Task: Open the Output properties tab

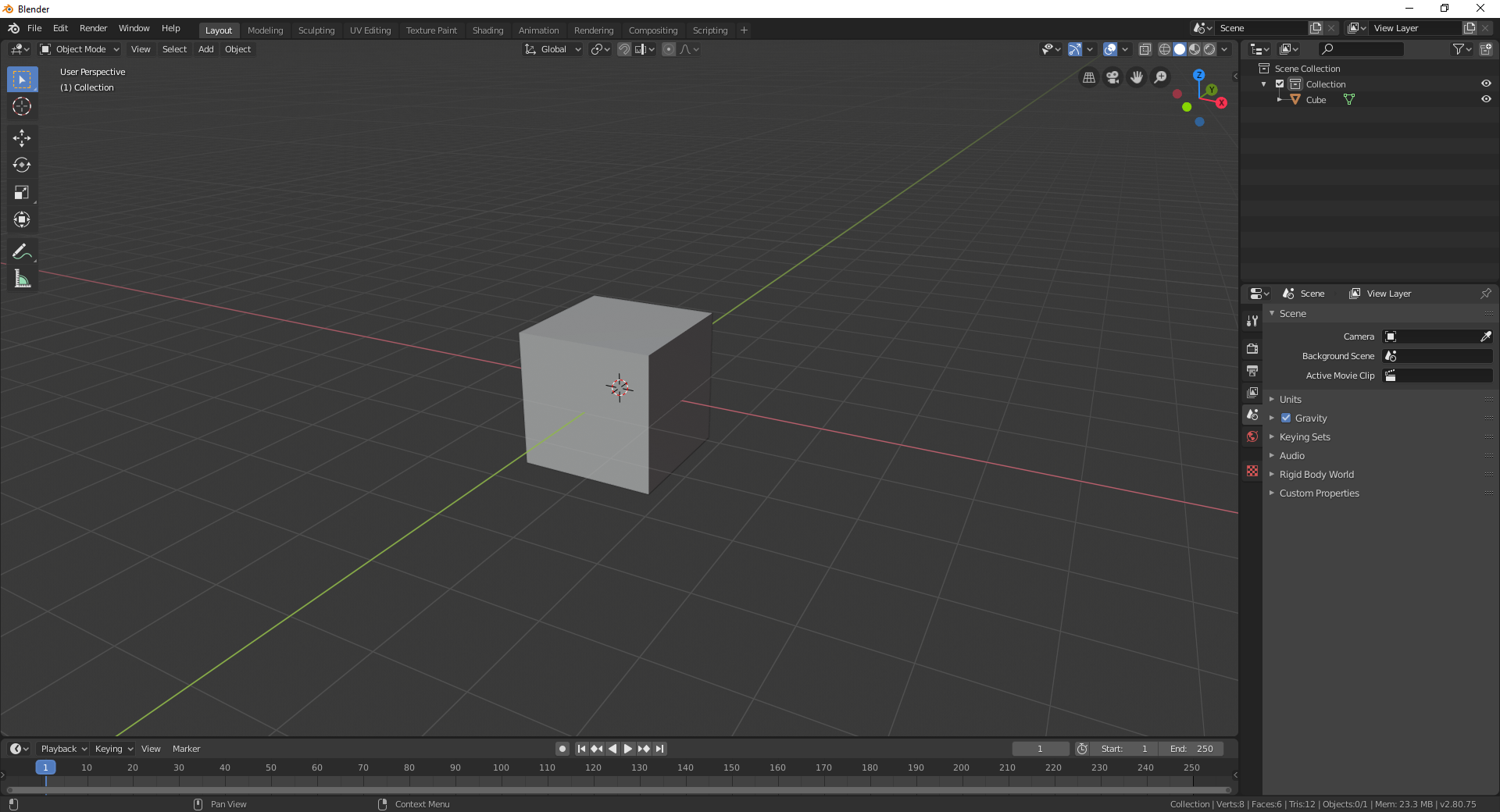Action: click(1252, 370)
